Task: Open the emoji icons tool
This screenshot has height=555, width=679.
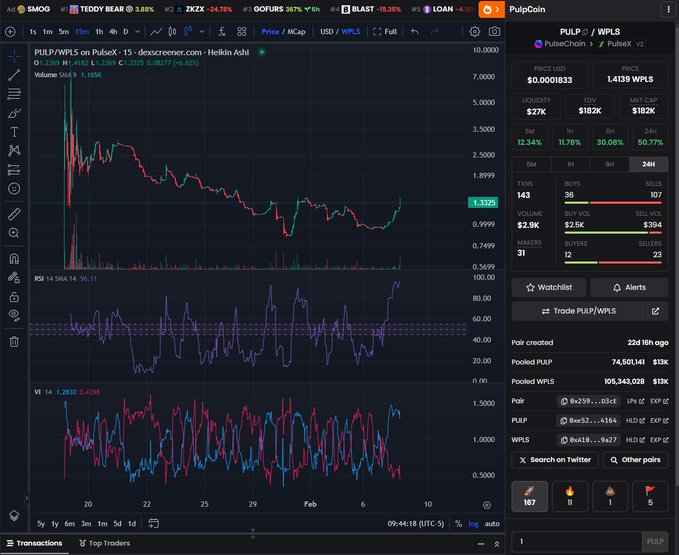Action: (x=14, y=189)
